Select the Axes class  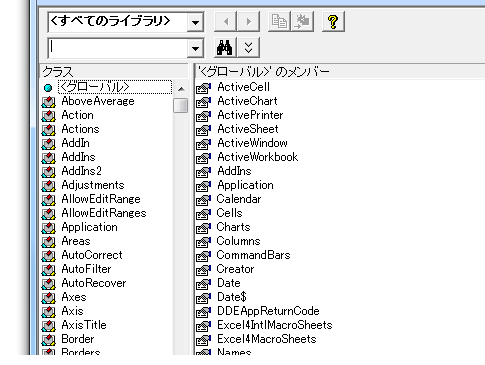coord(74,297)
